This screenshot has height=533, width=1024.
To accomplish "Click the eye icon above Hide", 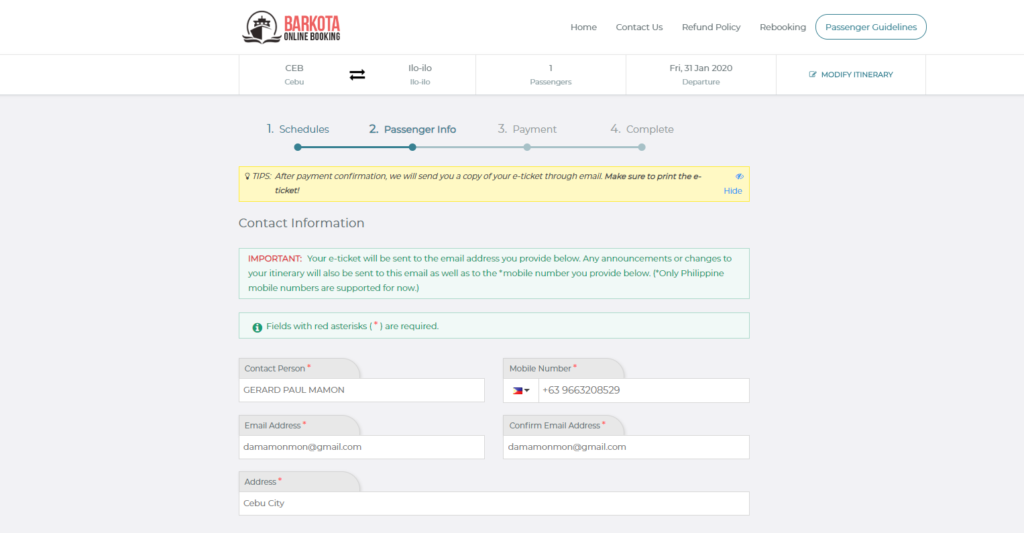I will [739, 176].
